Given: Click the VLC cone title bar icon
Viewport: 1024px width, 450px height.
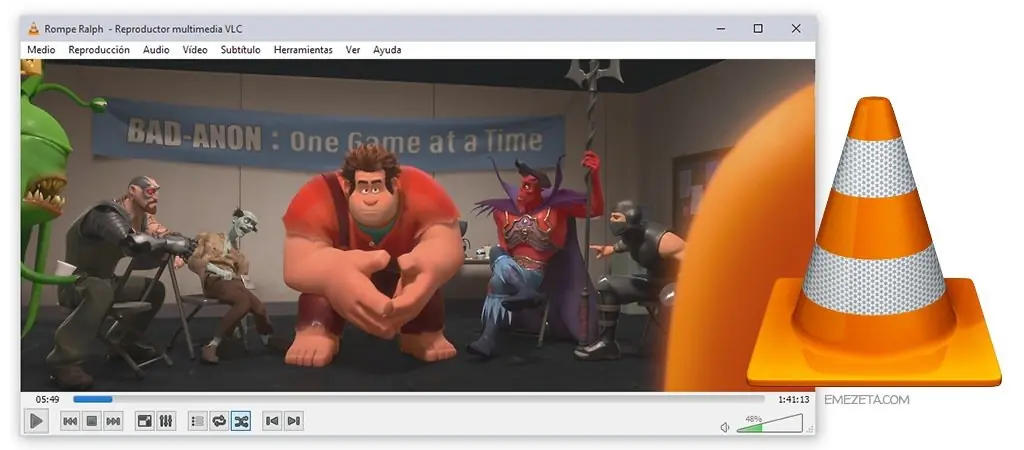Looking at the screenshot, I should [33, 29].
